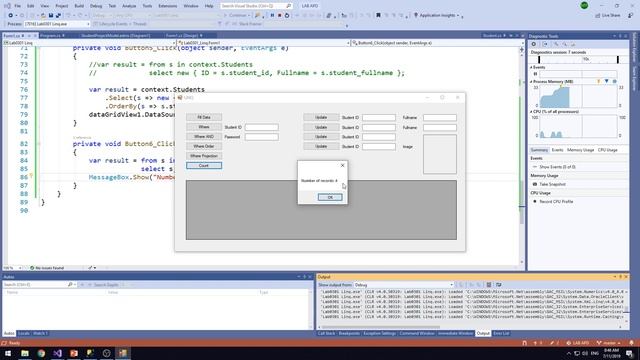Clear all output icon in Output panel
The width and height of the screenshot is (640, 360).
point(489,284)
